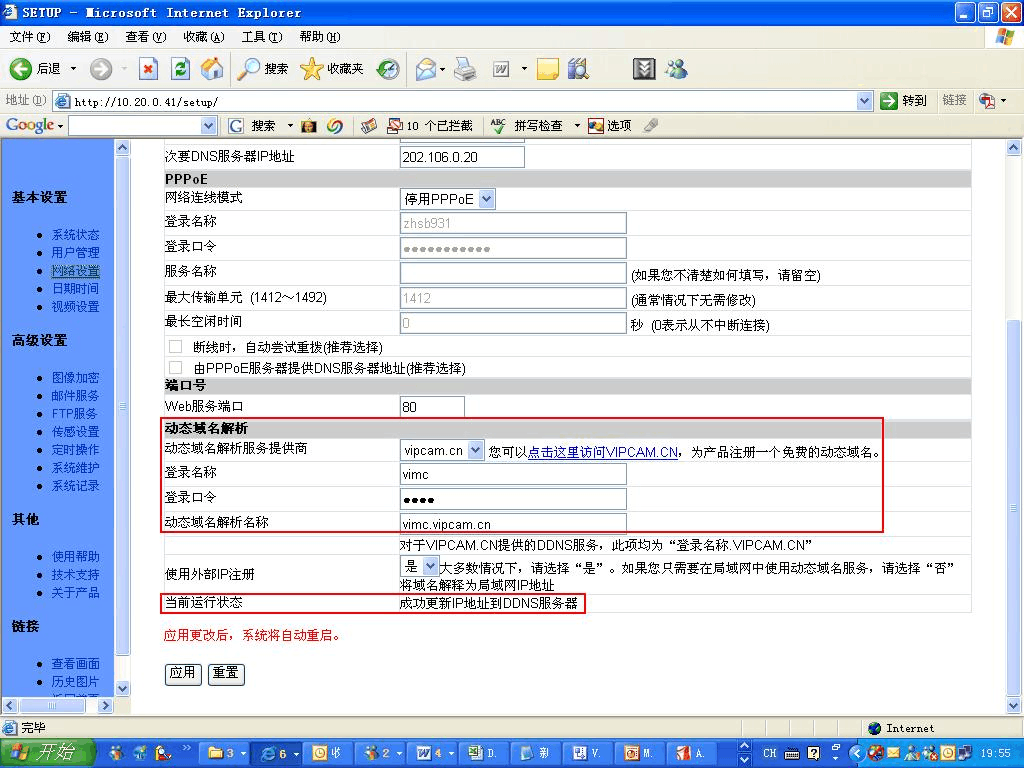Image resolution: width=1024 pixels, height=768 pixels.
Task: Click the Web服务端口 input field
Action: tap(432, 407)
